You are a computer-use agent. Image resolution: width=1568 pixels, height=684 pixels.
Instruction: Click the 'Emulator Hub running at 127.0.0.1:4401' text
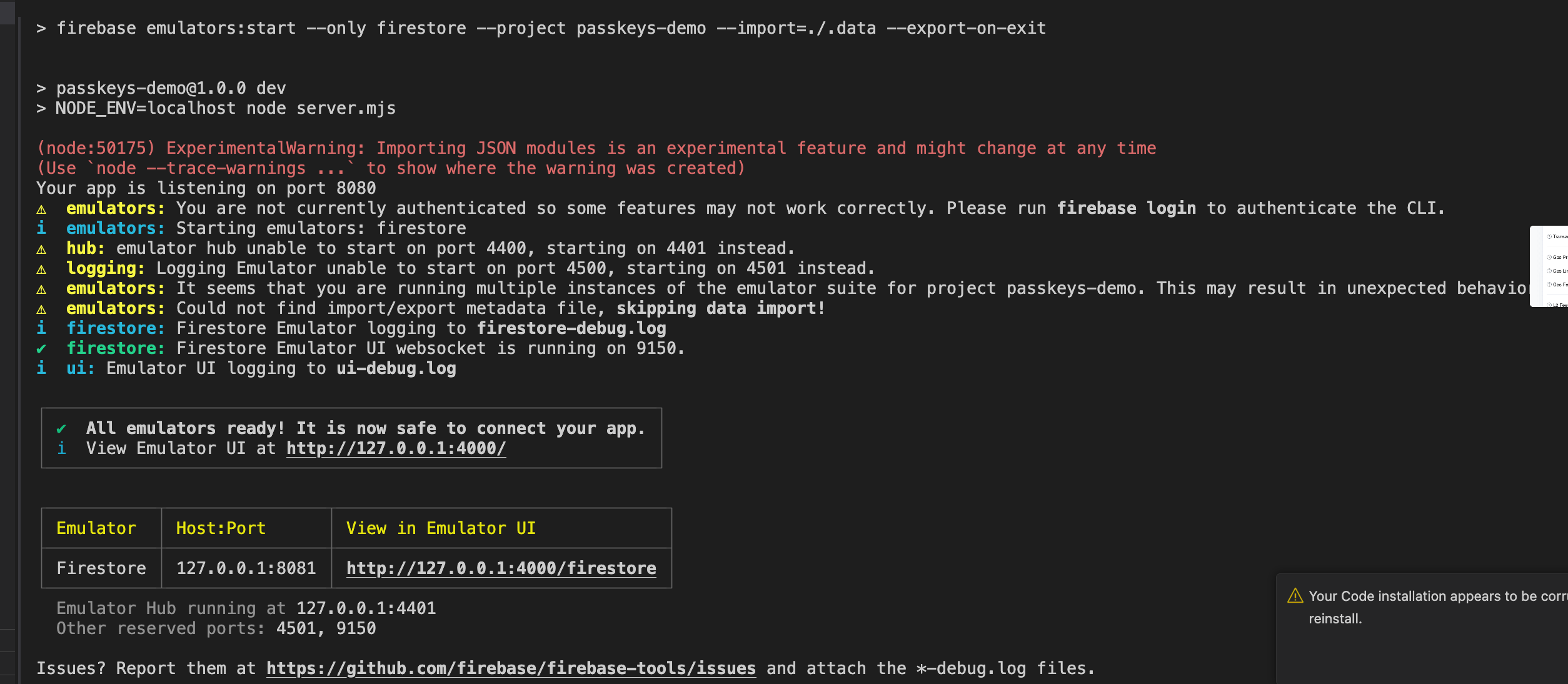click(x=246, y=608)
